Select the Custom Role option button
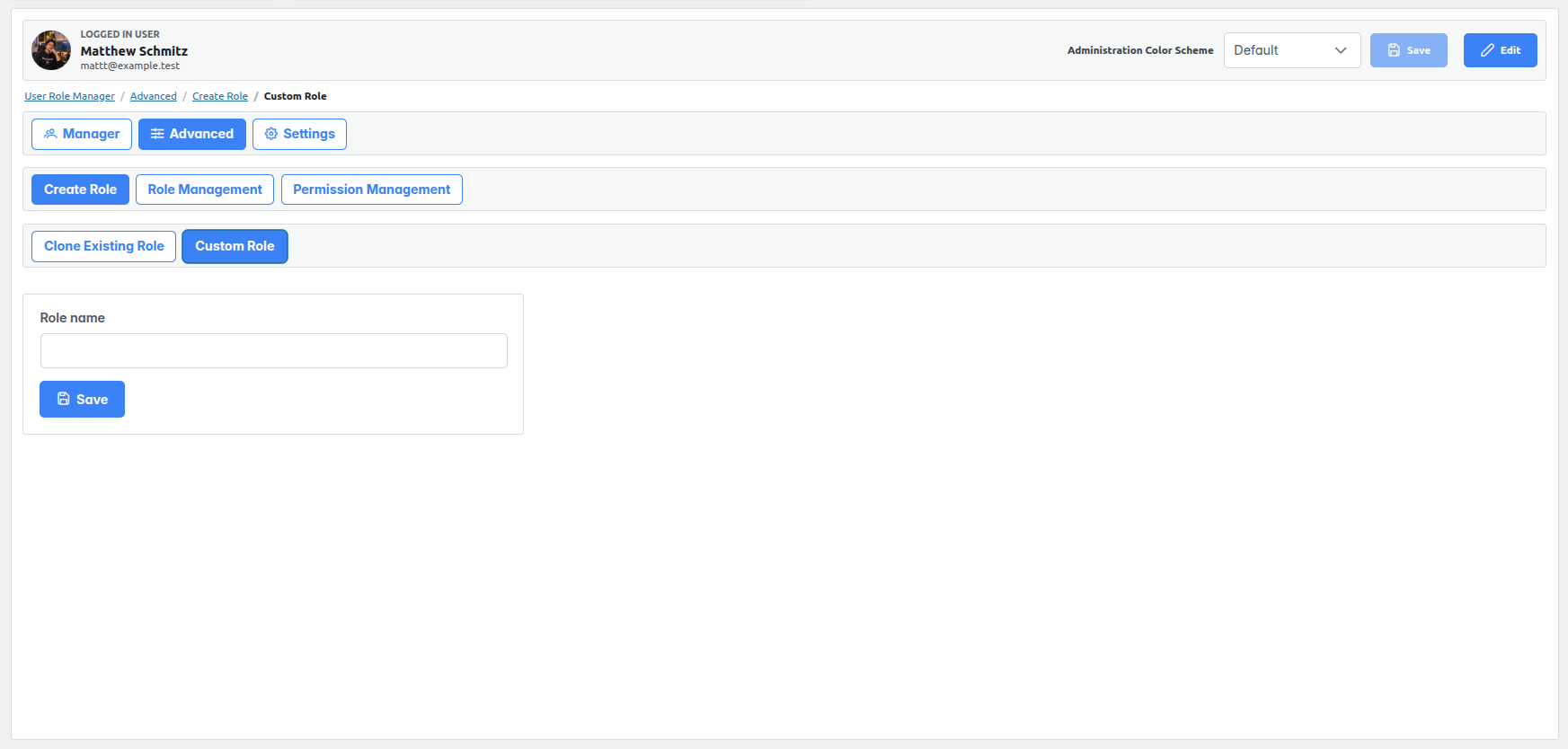Image resolution: width=1568 pixels, height=749 pixels. [235, 246]
